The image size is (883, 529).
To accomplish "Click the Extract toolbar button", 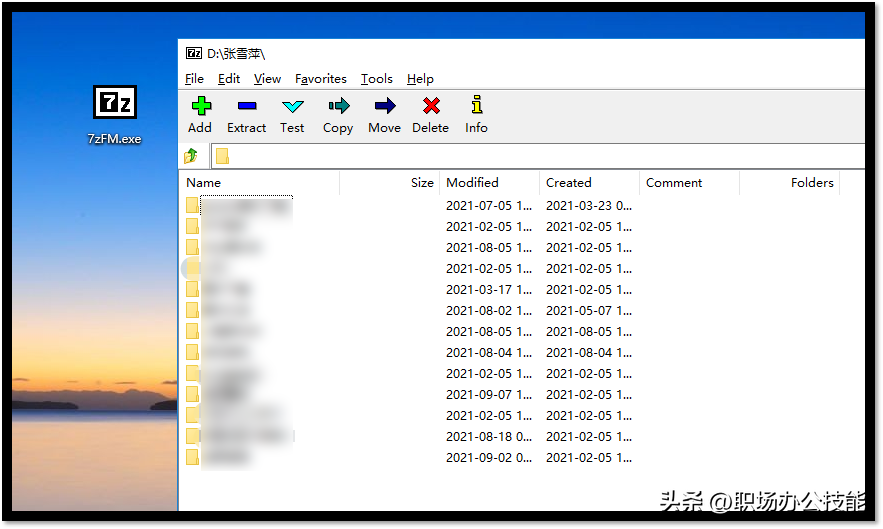I will tap(247, 115).
